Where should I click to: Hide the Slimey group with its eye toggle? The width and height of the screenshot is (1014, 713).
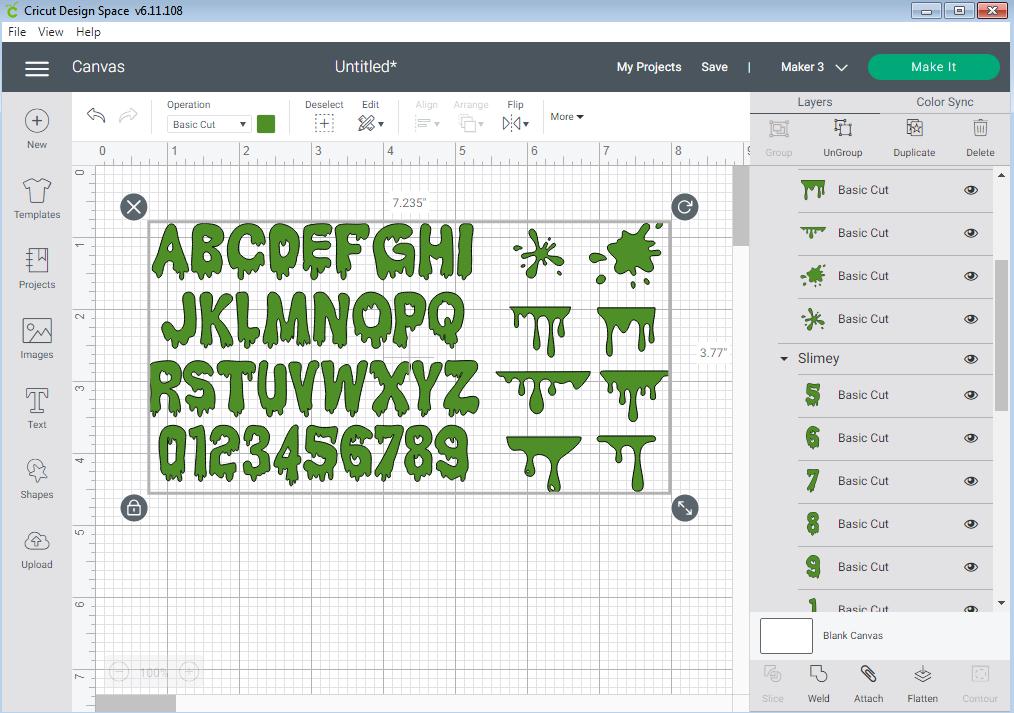point(969,358)
